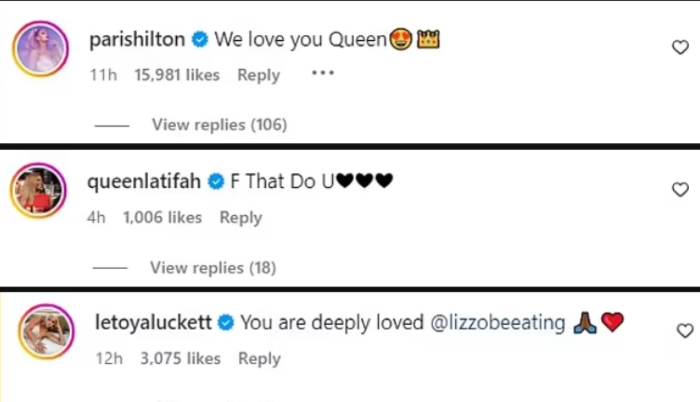Image resolution: width=700 pixels, height=402 pixels.
Task: Open the queenlatifah username link
Action: pos(144,183)
